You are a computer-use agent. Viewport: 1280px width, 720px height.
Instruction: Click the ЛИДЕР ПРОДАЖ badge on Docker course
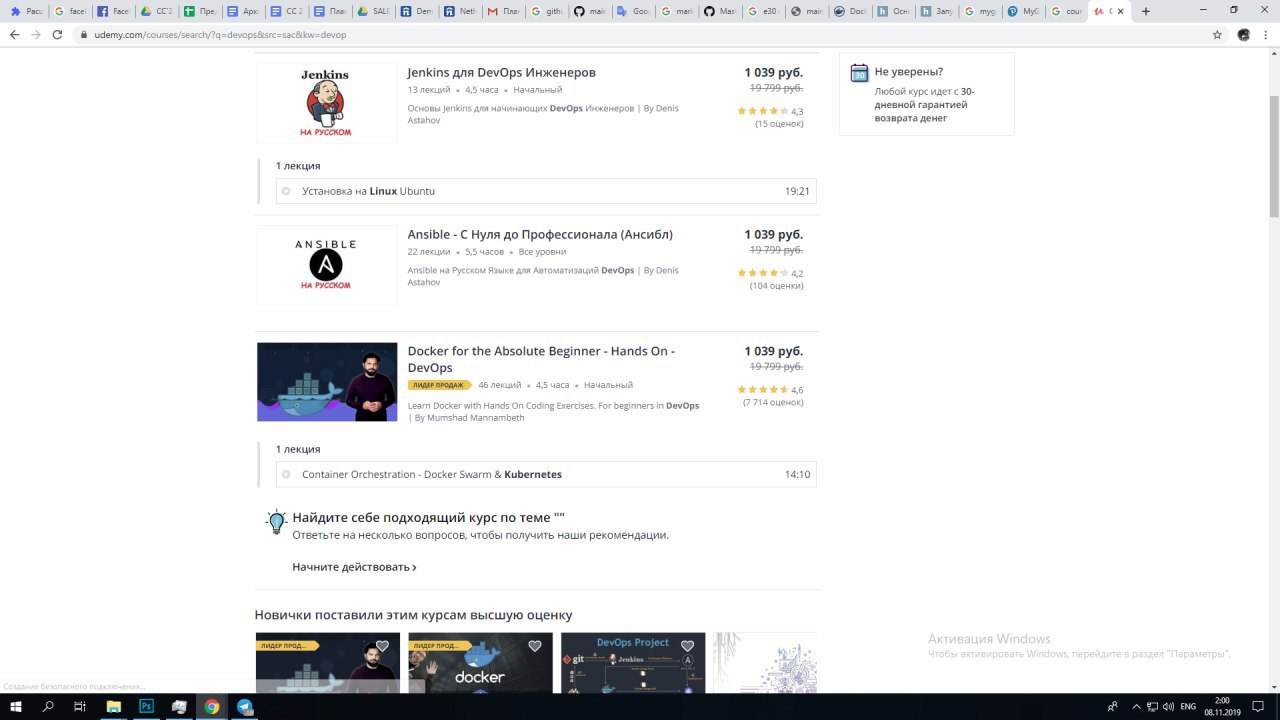click(438, 385)
